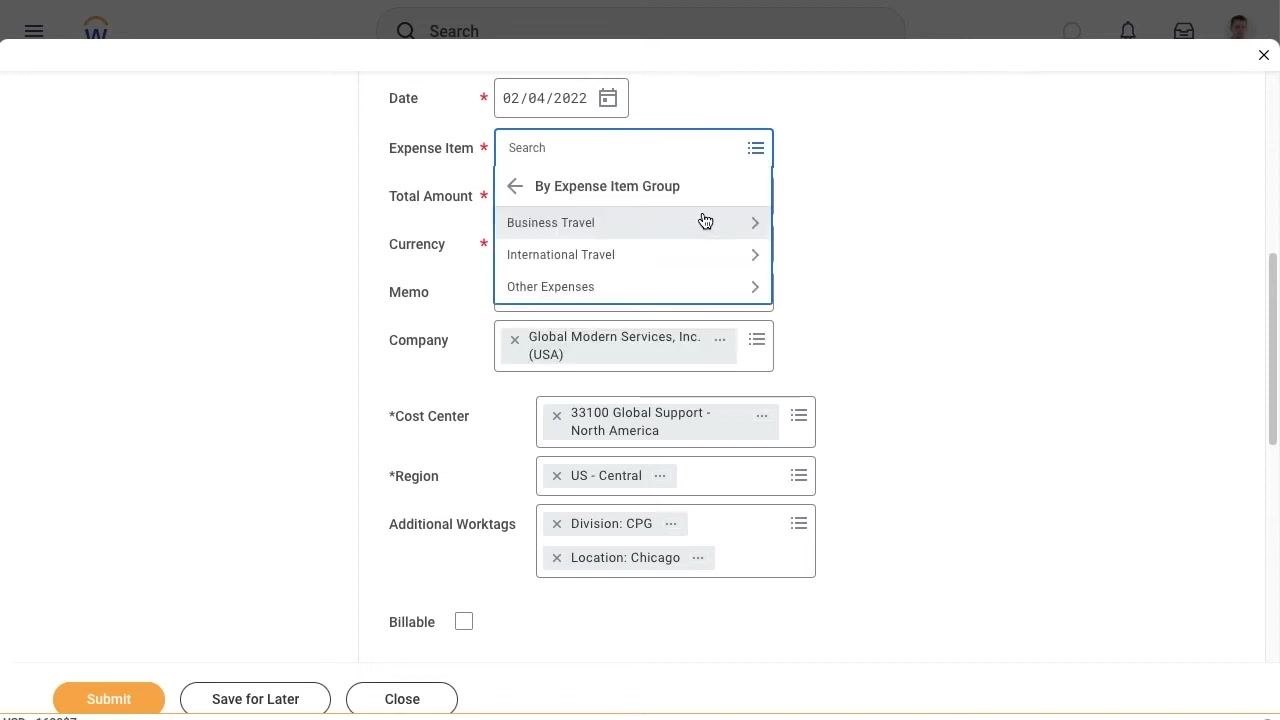Click the Close button
1280x720 pixels.
pyautogui.click(x=402, y=699)
